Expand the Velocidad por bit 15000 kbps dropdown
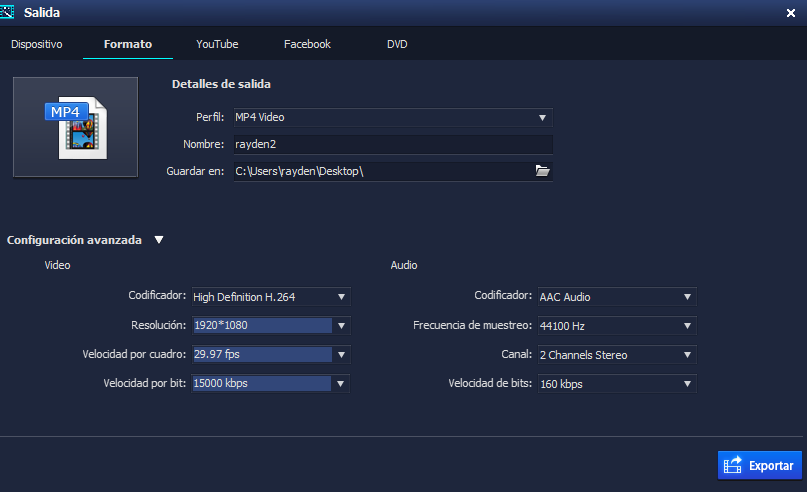 (x=341, y=384)
